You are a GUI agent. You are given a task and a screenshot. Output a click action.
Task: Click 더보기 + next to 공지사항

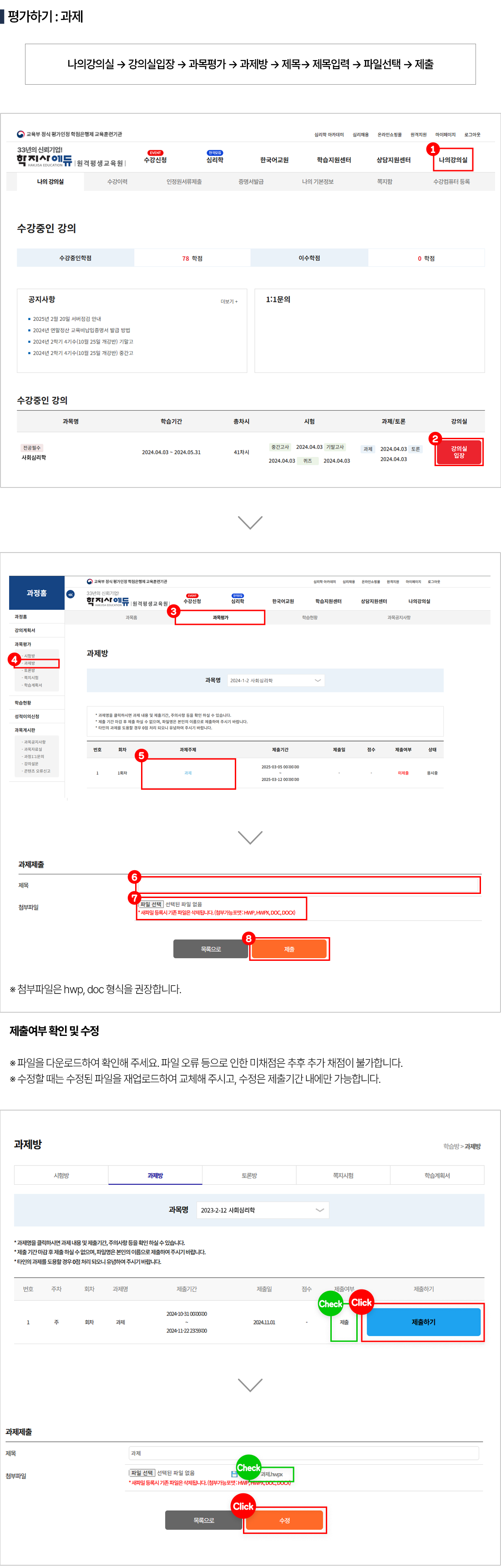click(x=229, y=301)
